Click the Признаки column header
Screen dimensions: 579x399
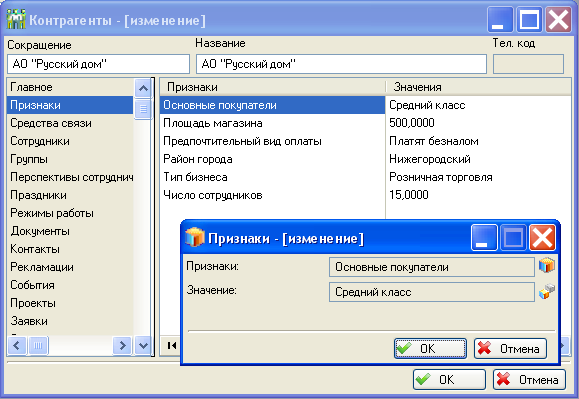273,87
